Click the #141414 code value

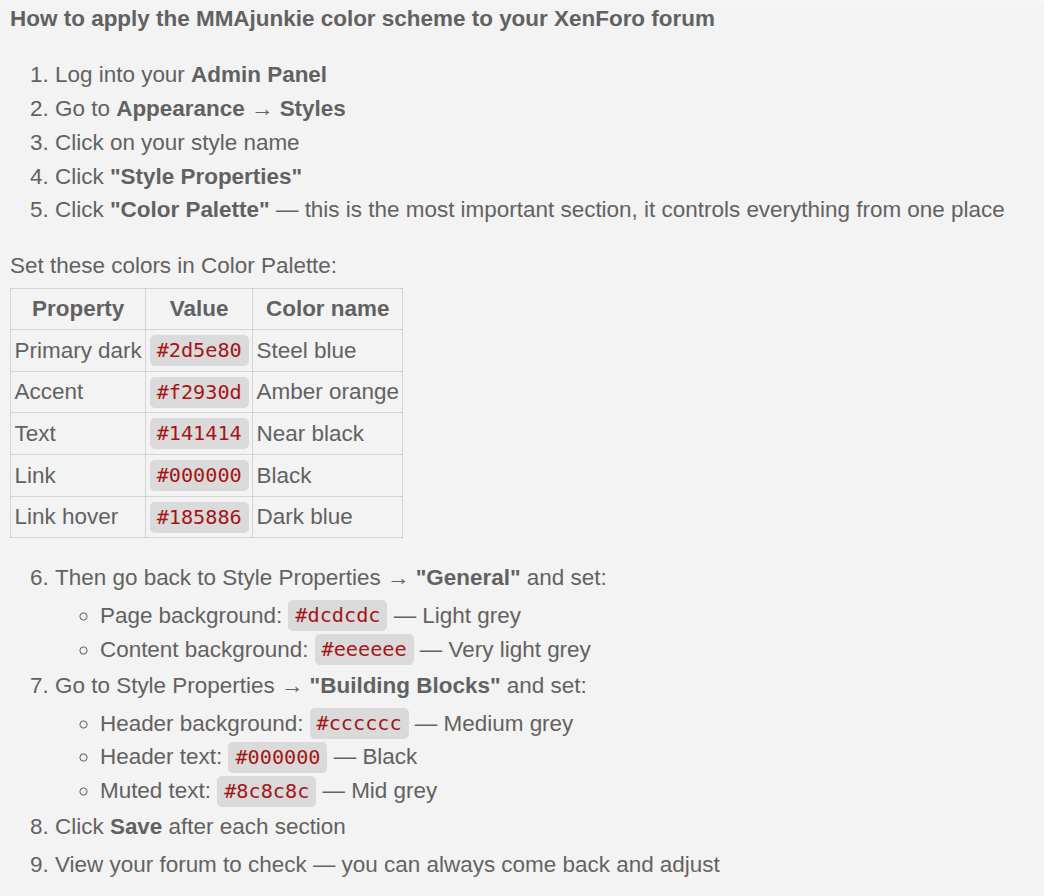(x=199, y=434)
